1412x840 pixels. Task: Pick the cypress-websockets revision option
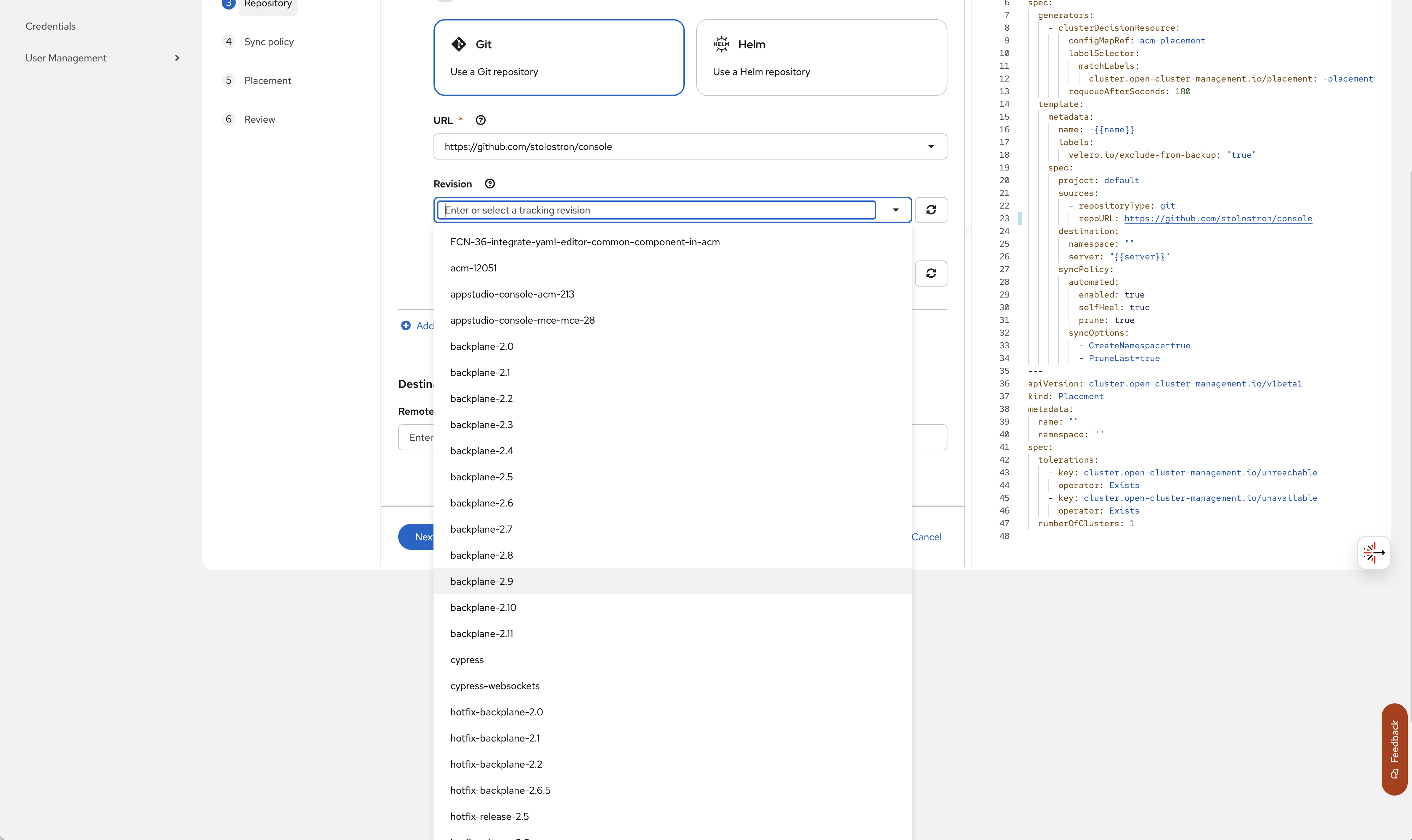click(x=495, y=685)
